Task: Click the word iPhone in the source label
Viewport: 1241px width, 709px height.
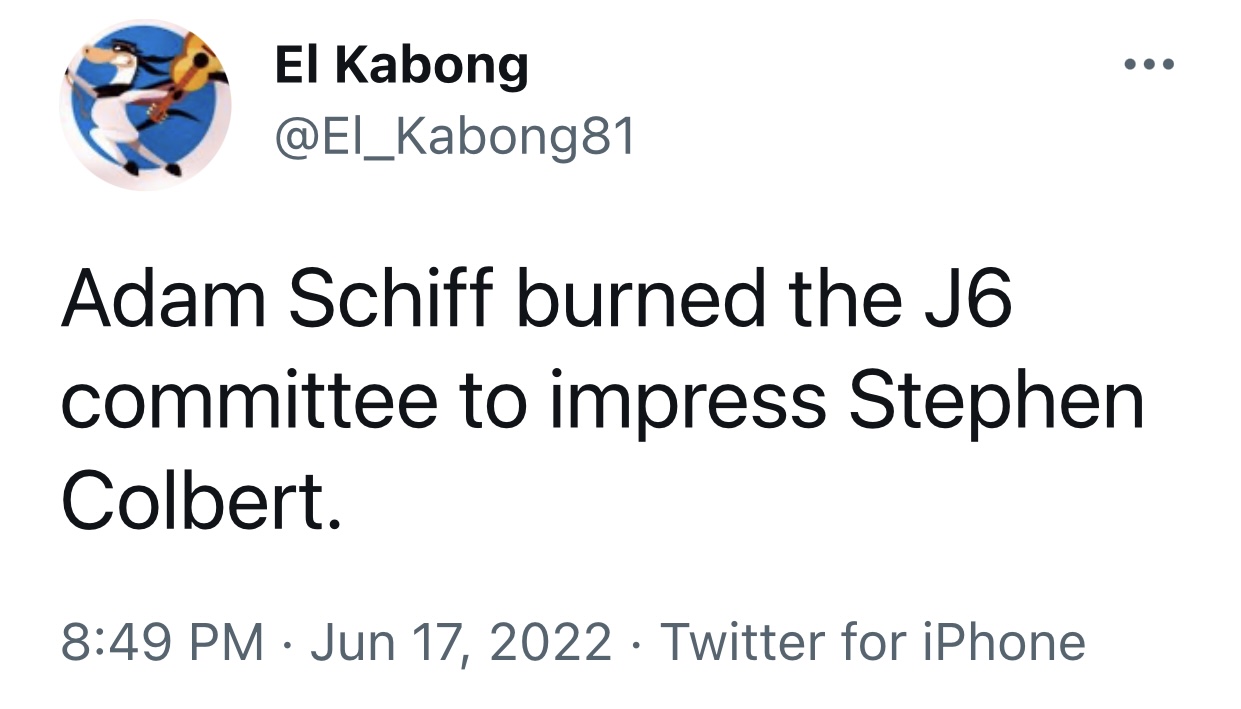Action: click(1002, 641)
